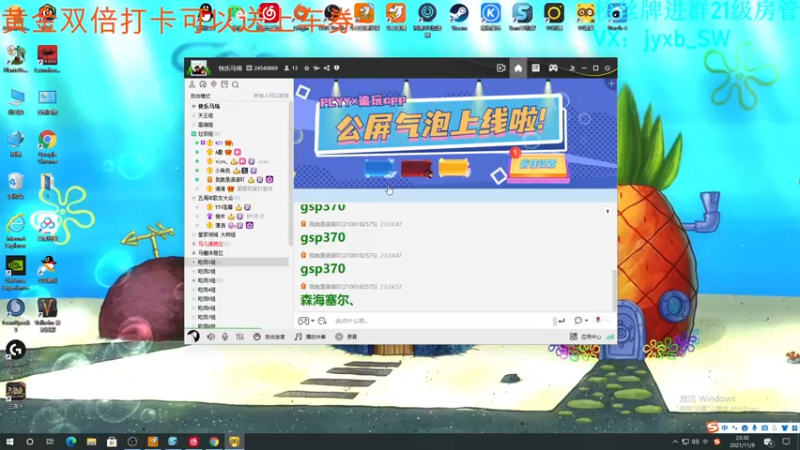Click the red gift icon near chat input
The image size is (800, 450).
(598, 320)
